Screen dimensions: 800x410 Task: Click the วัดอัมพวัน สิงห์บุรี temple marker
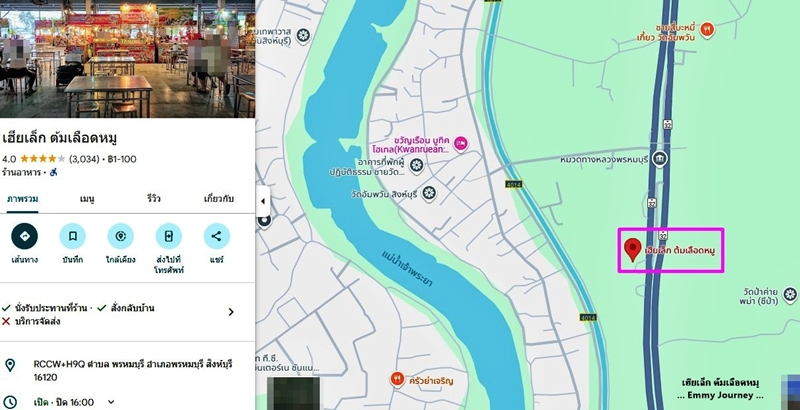(429, 194)
